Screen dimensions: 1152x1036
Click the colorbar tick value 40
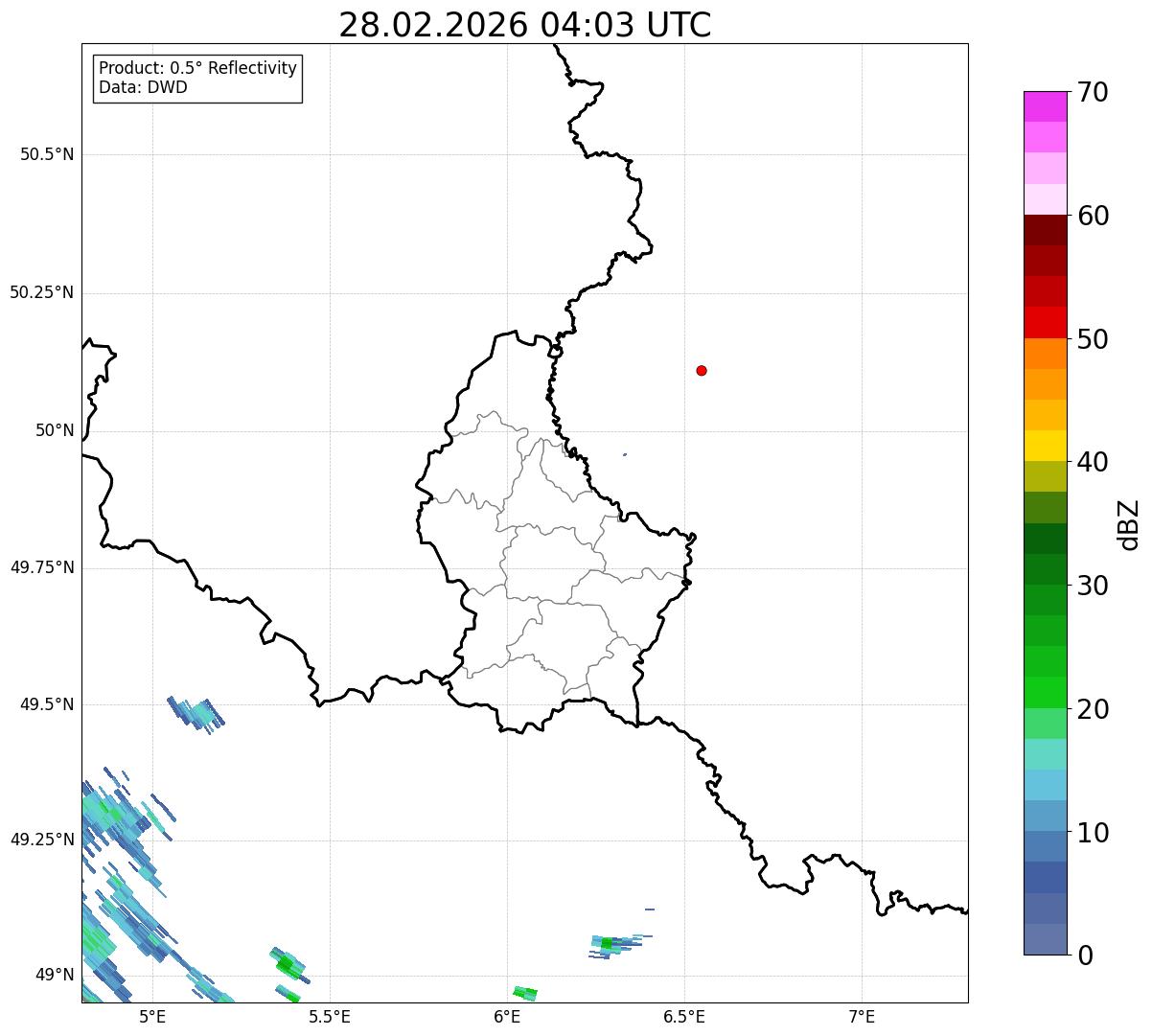(x=1093, y=462)
